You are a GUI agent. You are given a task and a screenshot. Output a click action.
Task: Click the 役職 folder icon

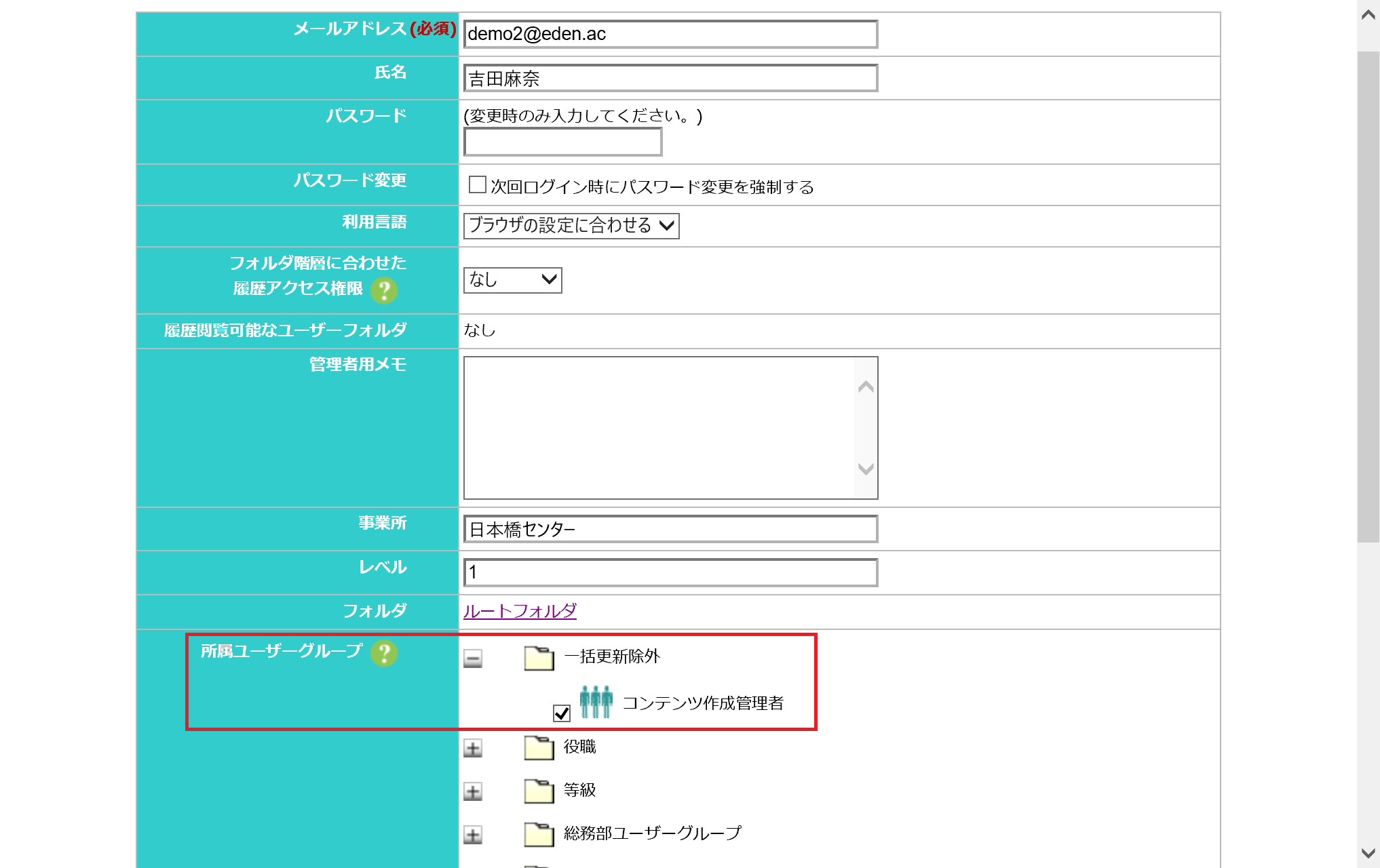pyautogui.click(x=539, y=748)
